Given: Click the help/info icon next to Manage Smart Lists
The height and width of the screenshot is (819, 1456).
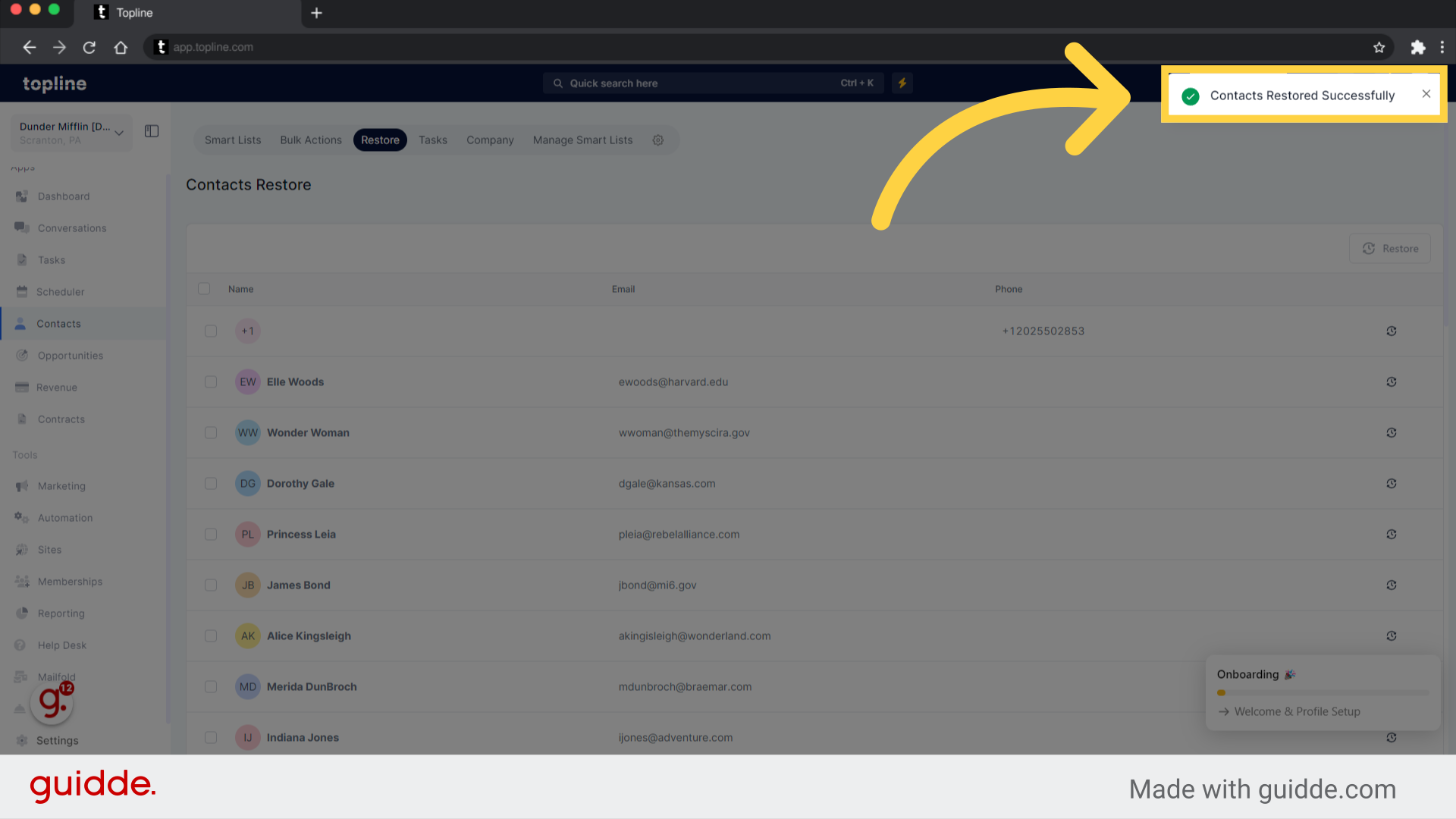Looking at the screenshot, I should [658, 140].
